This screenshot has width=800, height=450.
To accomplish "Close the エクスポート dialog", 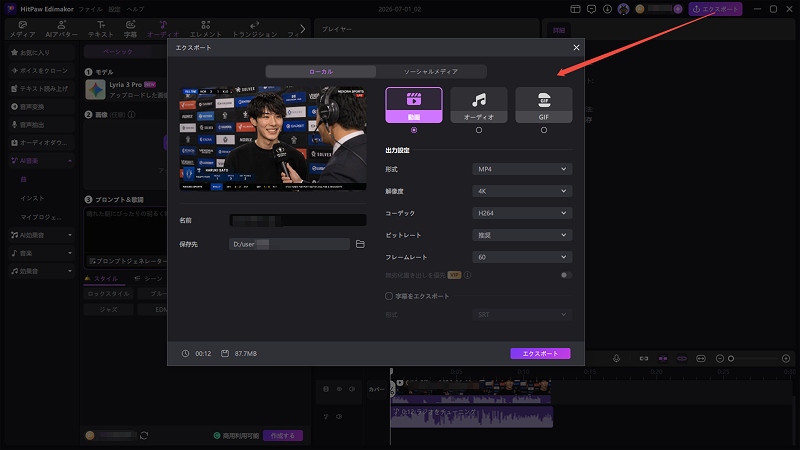I will point(576,47).
